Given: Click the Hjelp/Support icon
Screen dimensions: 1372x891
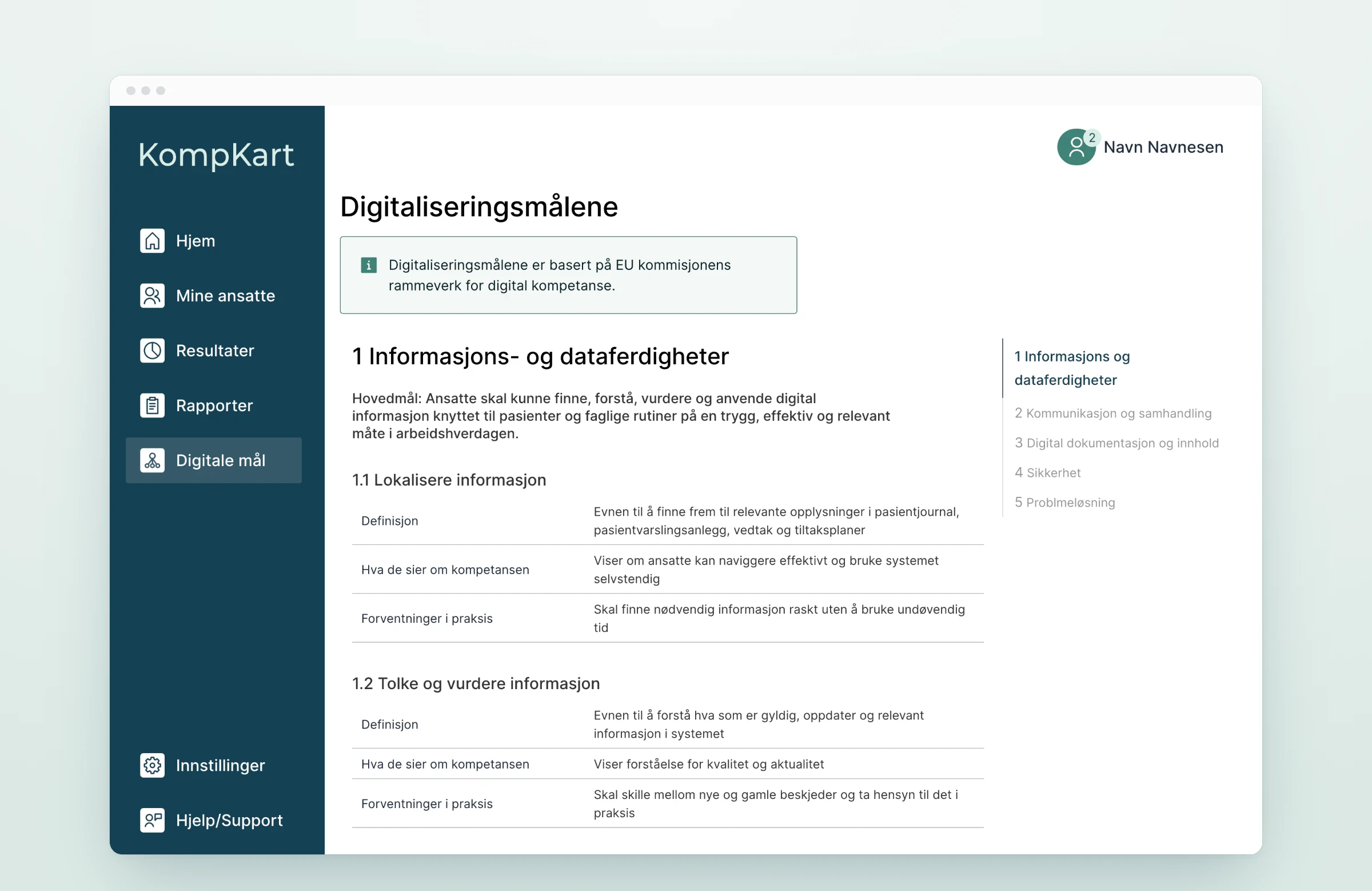Looking at the screenshot, I should (x=152, y=820).
